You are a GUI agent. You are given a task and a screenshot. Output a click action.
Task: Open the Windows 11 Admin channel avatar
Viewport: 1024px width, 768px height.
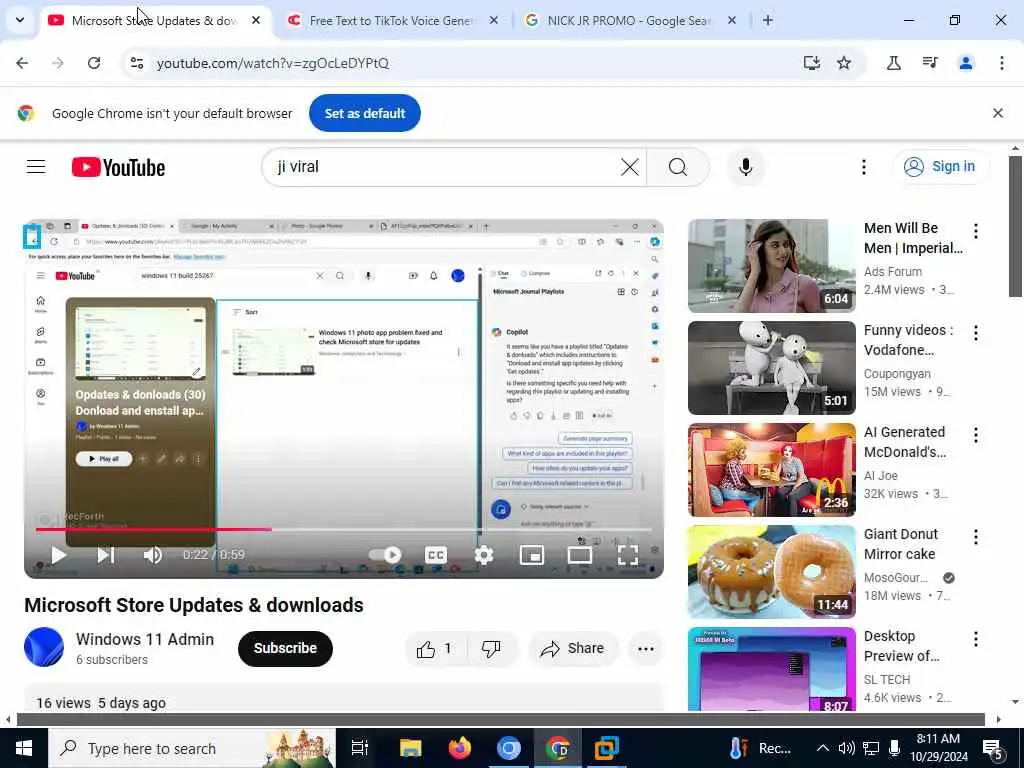[44, 647]
